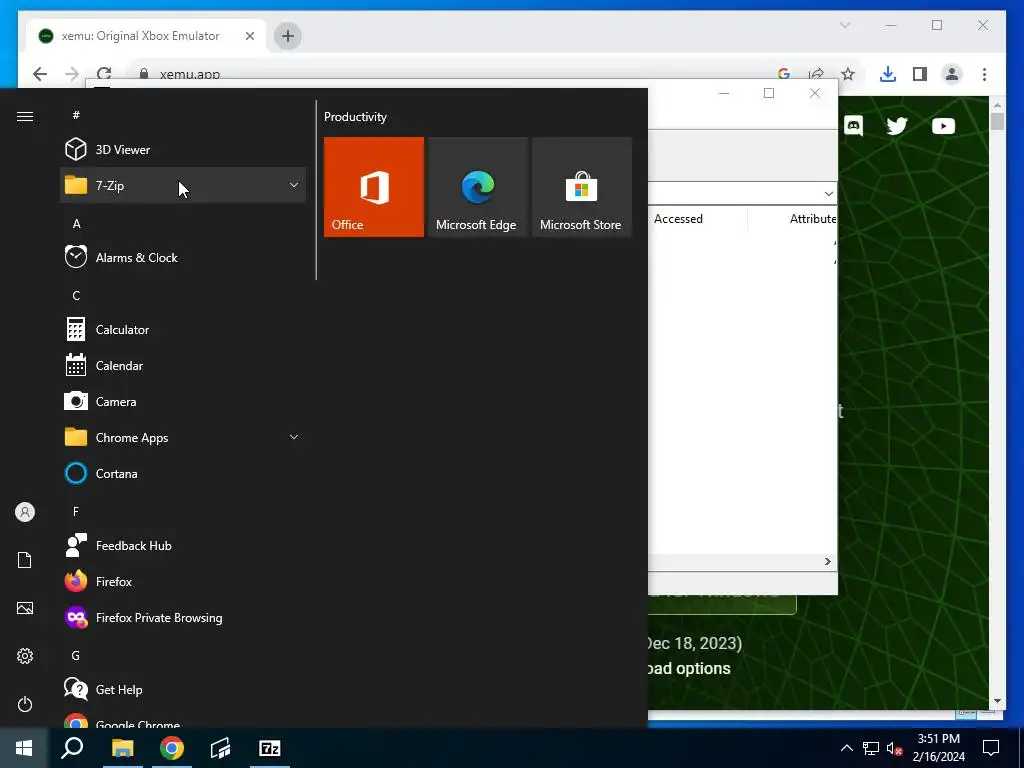The image size is (1024, 768).
Task: Launch the Camera app
Action: tap(183, 401)
